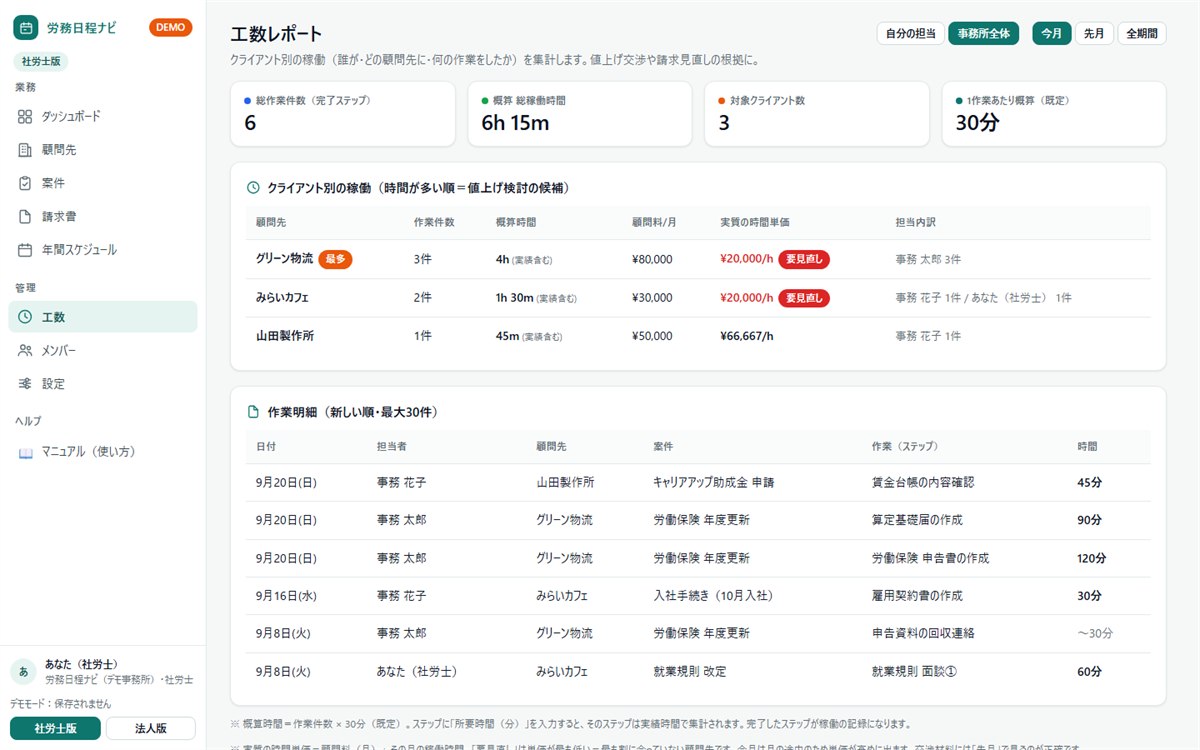
Task: Select the 事務所全体 filter
Action: tap(984, 33)
